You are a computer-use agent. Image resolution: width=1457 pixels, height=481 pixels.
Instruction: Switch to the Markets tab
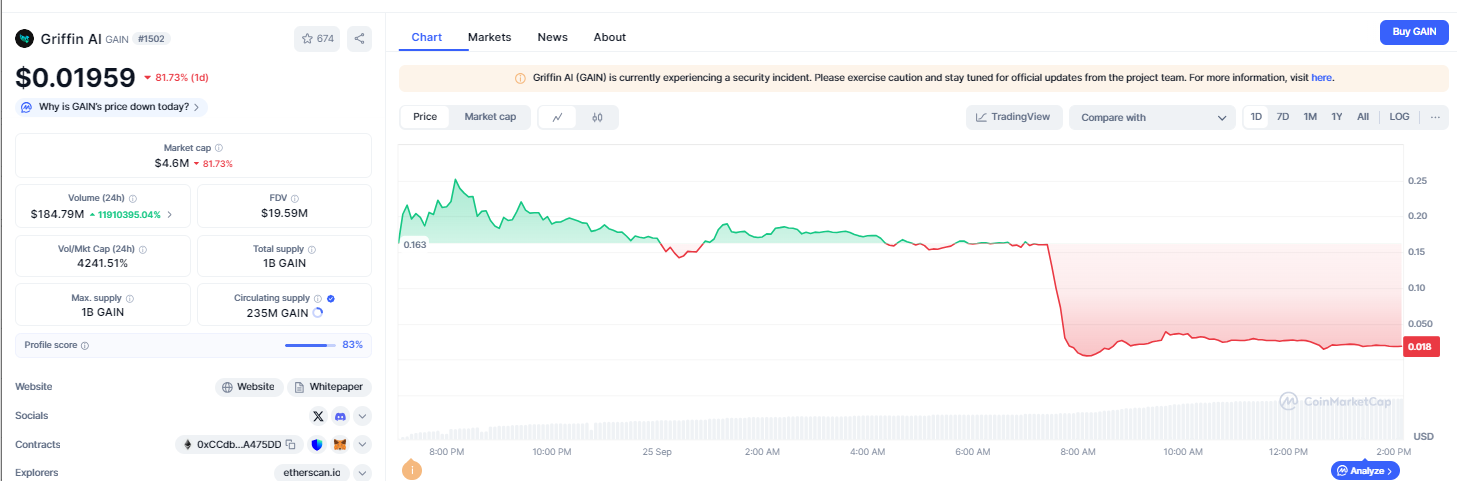489,37
